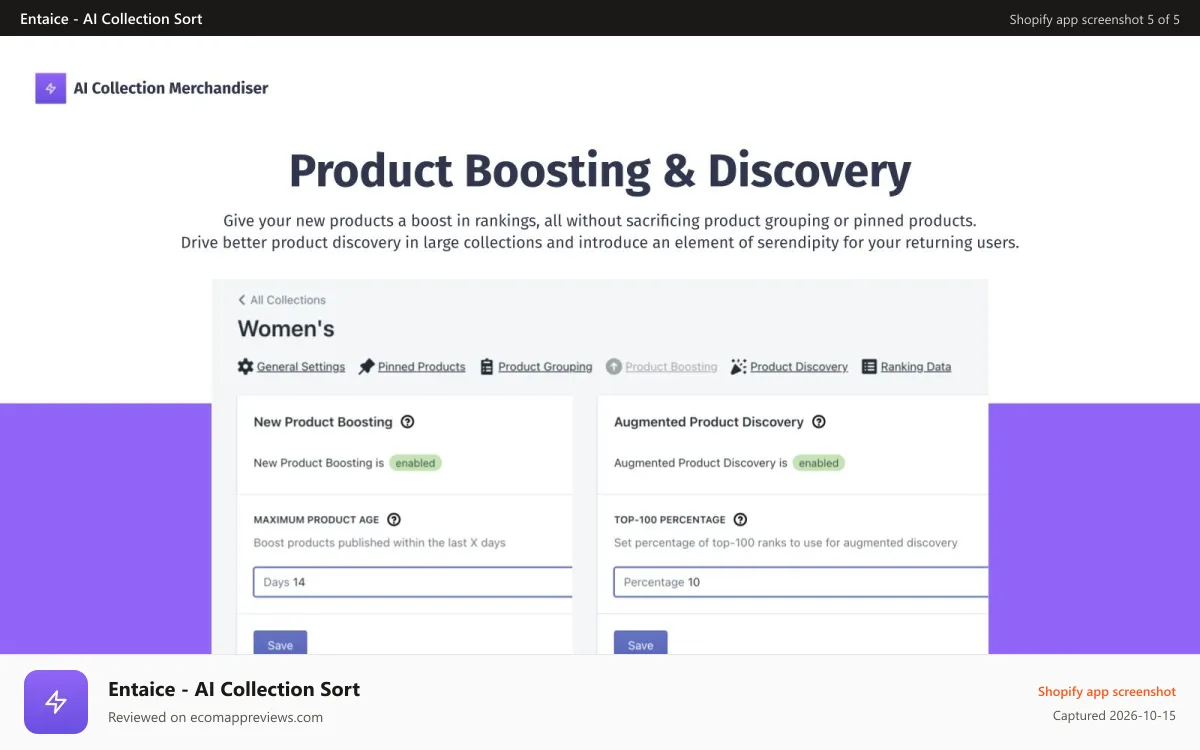Click the top bar 'Entaice - AI Collection Sort' title
The width and height of the screenshot is (1200, 750).
click(x=111, y=18)
